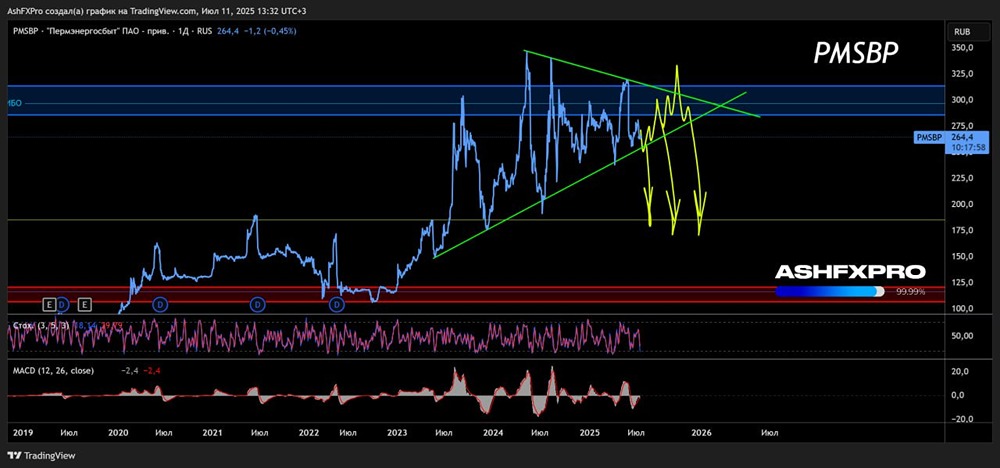The width and height of the screenshot is (1000, 468).
Task: Click the 2021 time axis label
Action: [212, 433]
